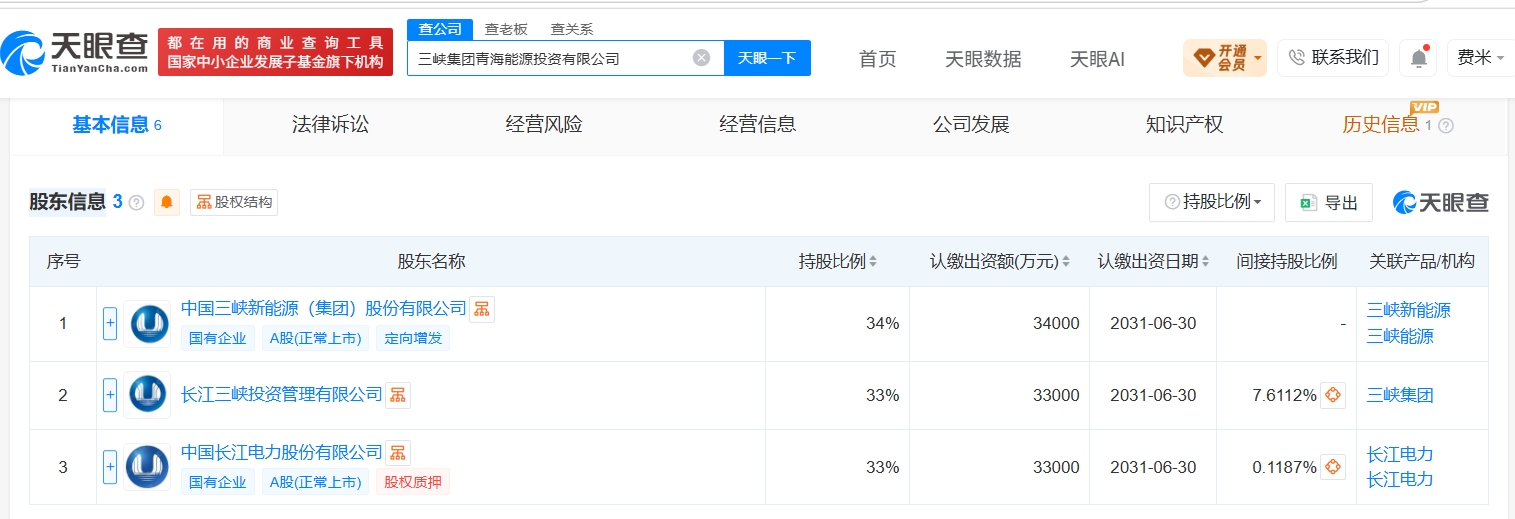The height and width of the screenshot is (519, 1515).
Task: Switch to 知识产权 tab
Action: pyautogui.click(x=1185, y=125)
